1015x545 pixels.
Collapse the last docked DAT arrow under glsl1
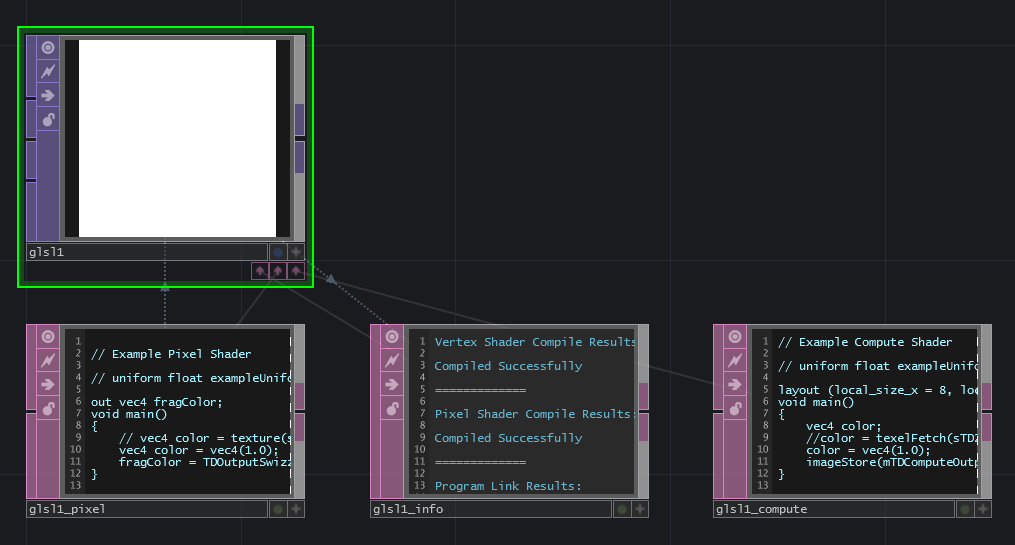click(296, 271)
